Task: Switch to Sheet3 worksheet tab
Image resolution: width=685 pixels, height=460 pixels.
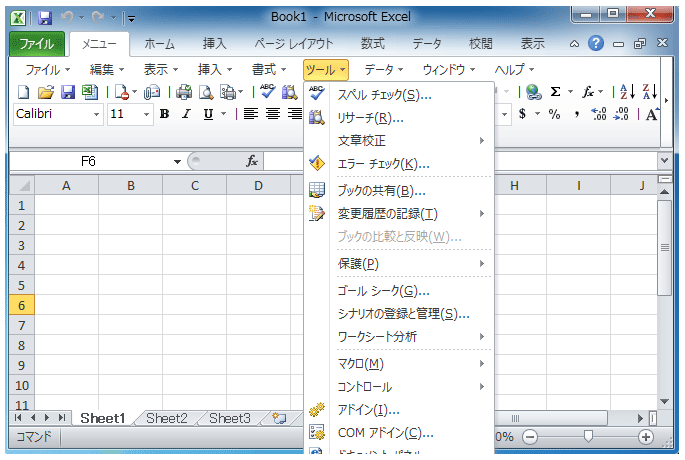Action: pyautogui.click(x=230, y=418)
